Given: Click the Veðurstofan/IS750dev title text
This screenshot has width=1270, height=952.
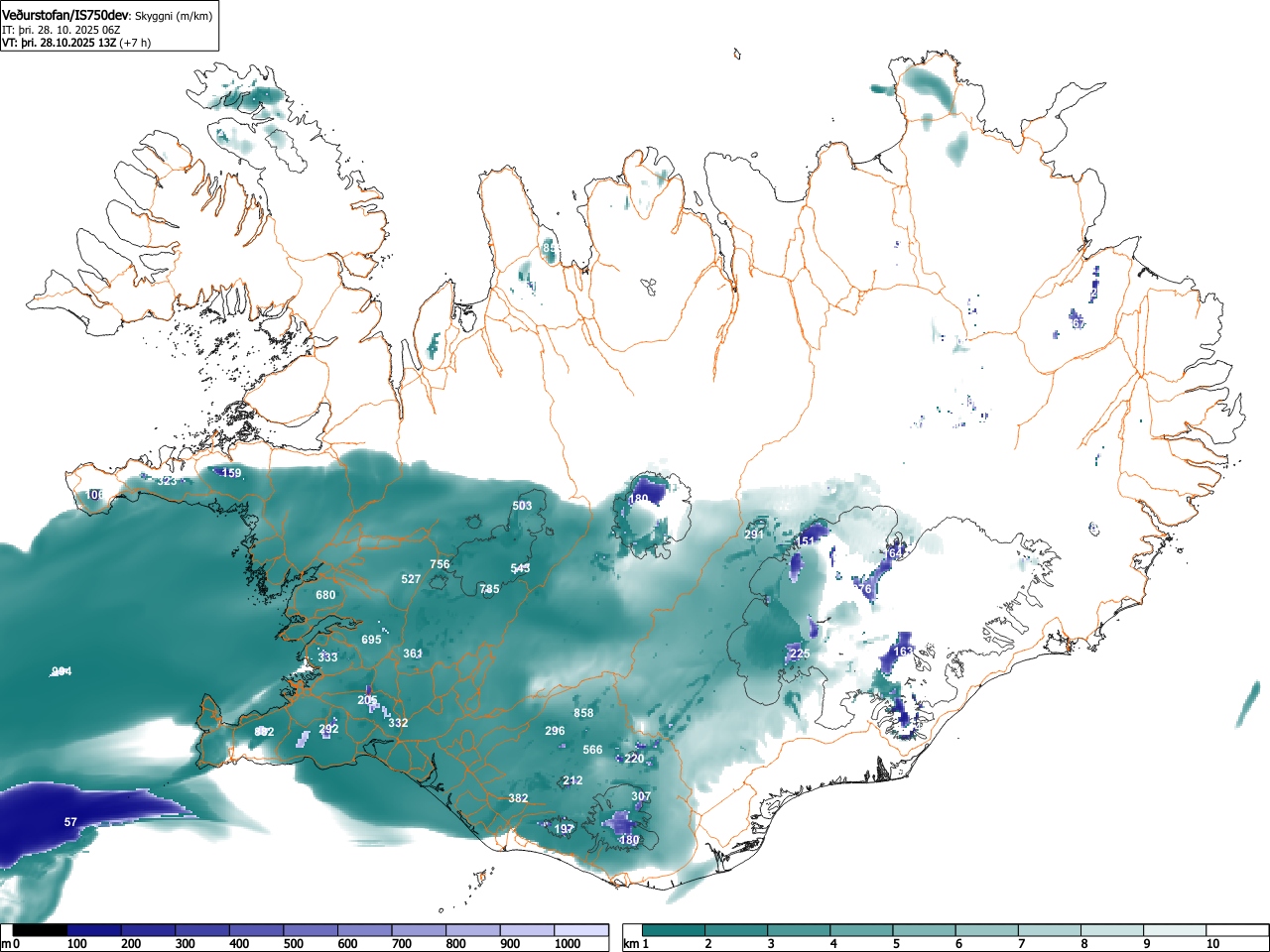Looking at the screenshot, I should tap(65, 15).
